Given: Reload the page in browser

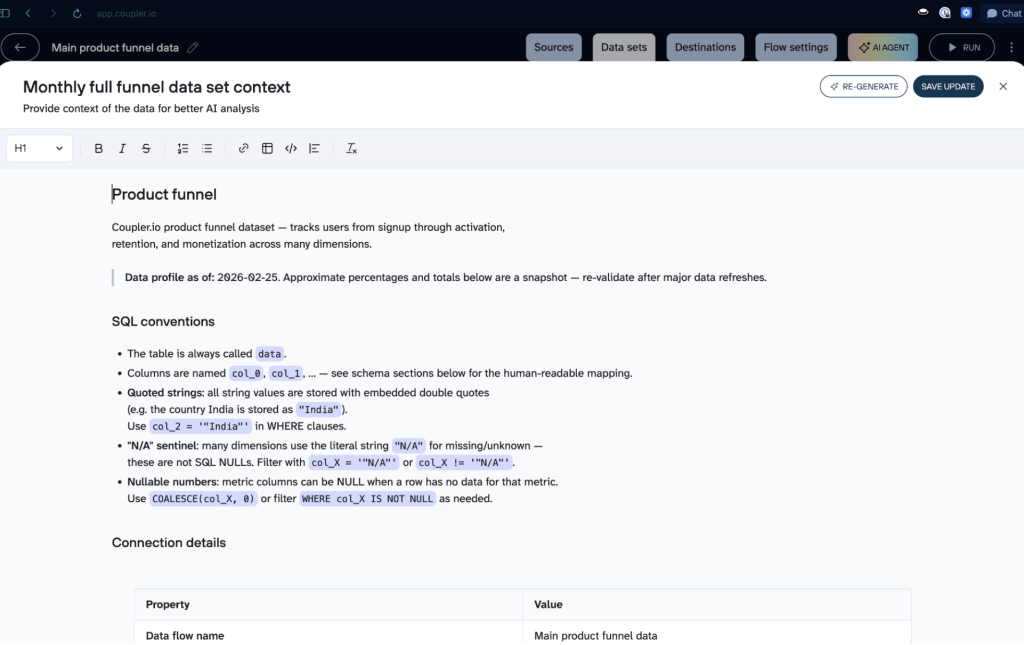Looking at the screenshot, I should [77, 13].
